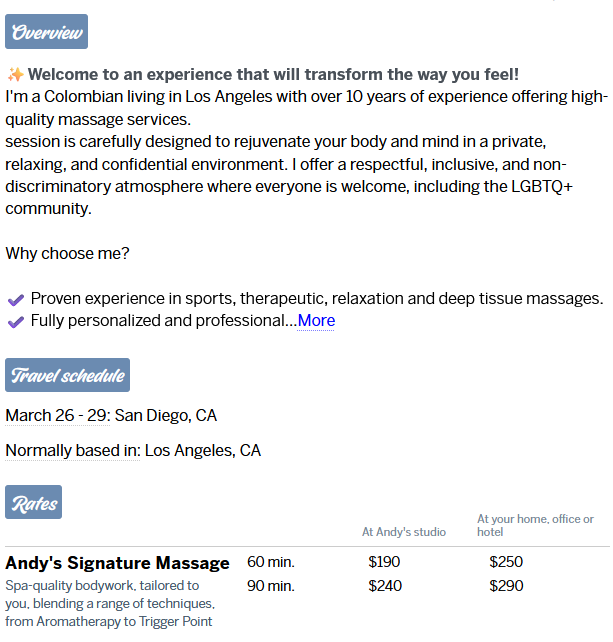Image resolution: width=613 pixels, height=642 pixels.
Task: Click the checkmark beside Fully personalized
Action: (16, 321)
